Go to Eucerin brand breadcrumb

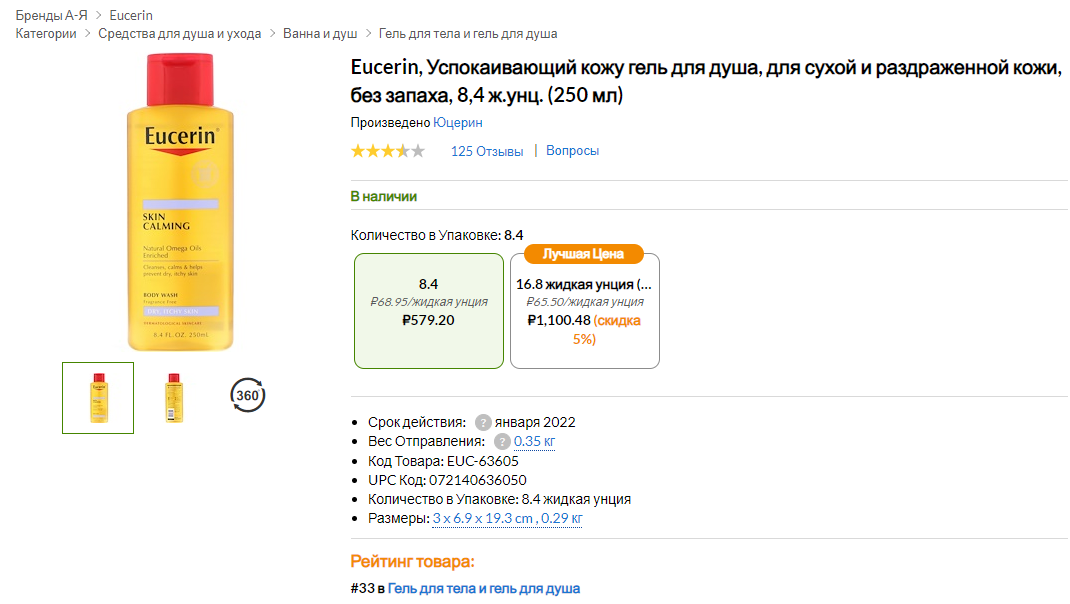pyautogui.click(x=131, y=15)
